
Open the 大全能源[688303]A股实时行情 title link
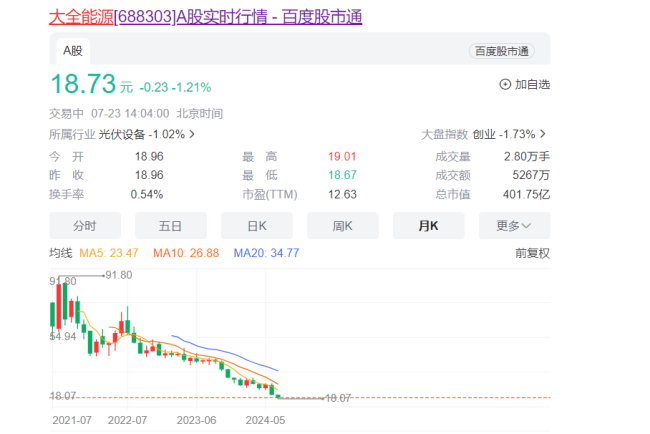click(205, 17)
